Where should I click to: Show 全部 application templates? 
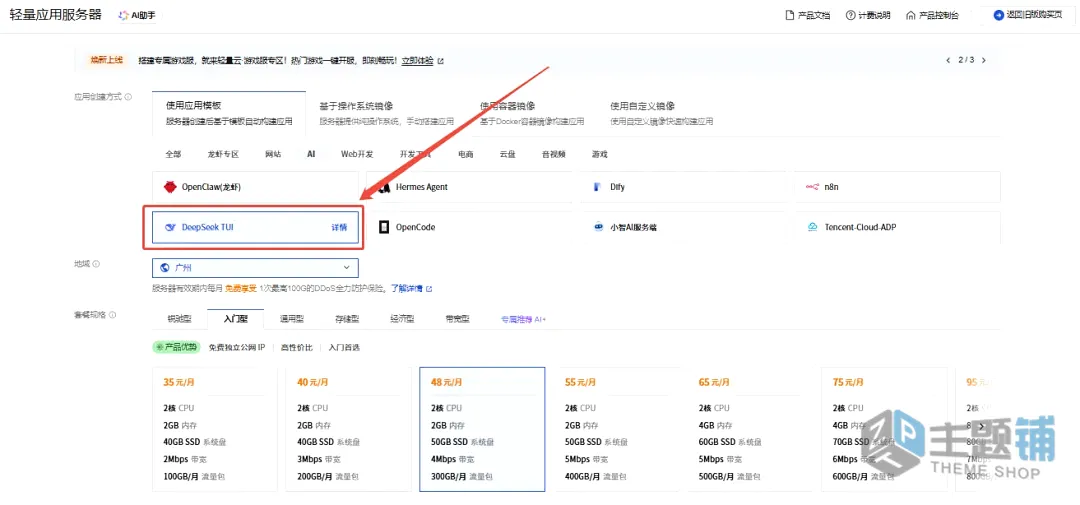(x=173, y=154)
